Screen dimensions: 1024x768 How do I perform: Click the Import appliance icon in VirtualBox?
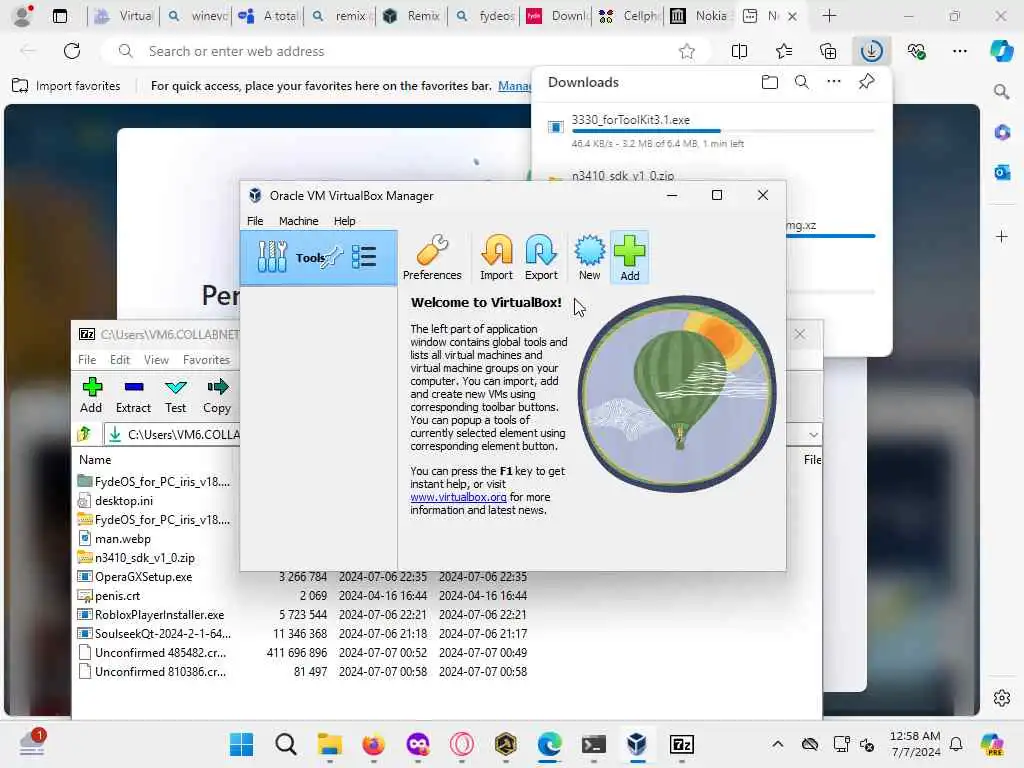[x=496, y=257]
